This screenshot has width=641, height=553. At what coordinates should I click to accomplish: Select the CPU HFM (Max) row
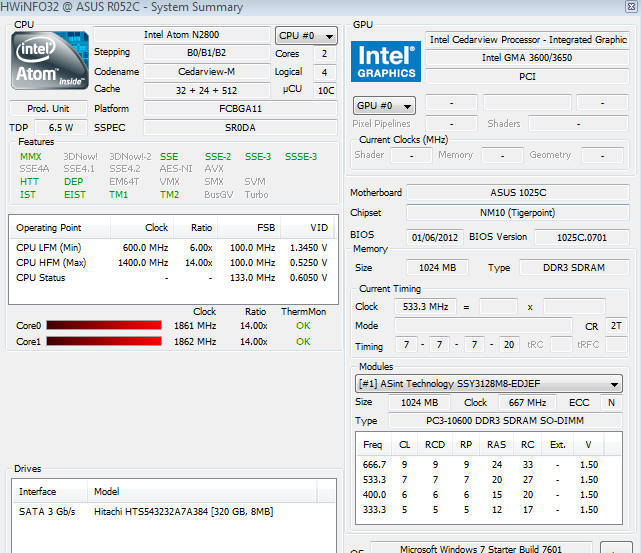[x=172, y=263]
